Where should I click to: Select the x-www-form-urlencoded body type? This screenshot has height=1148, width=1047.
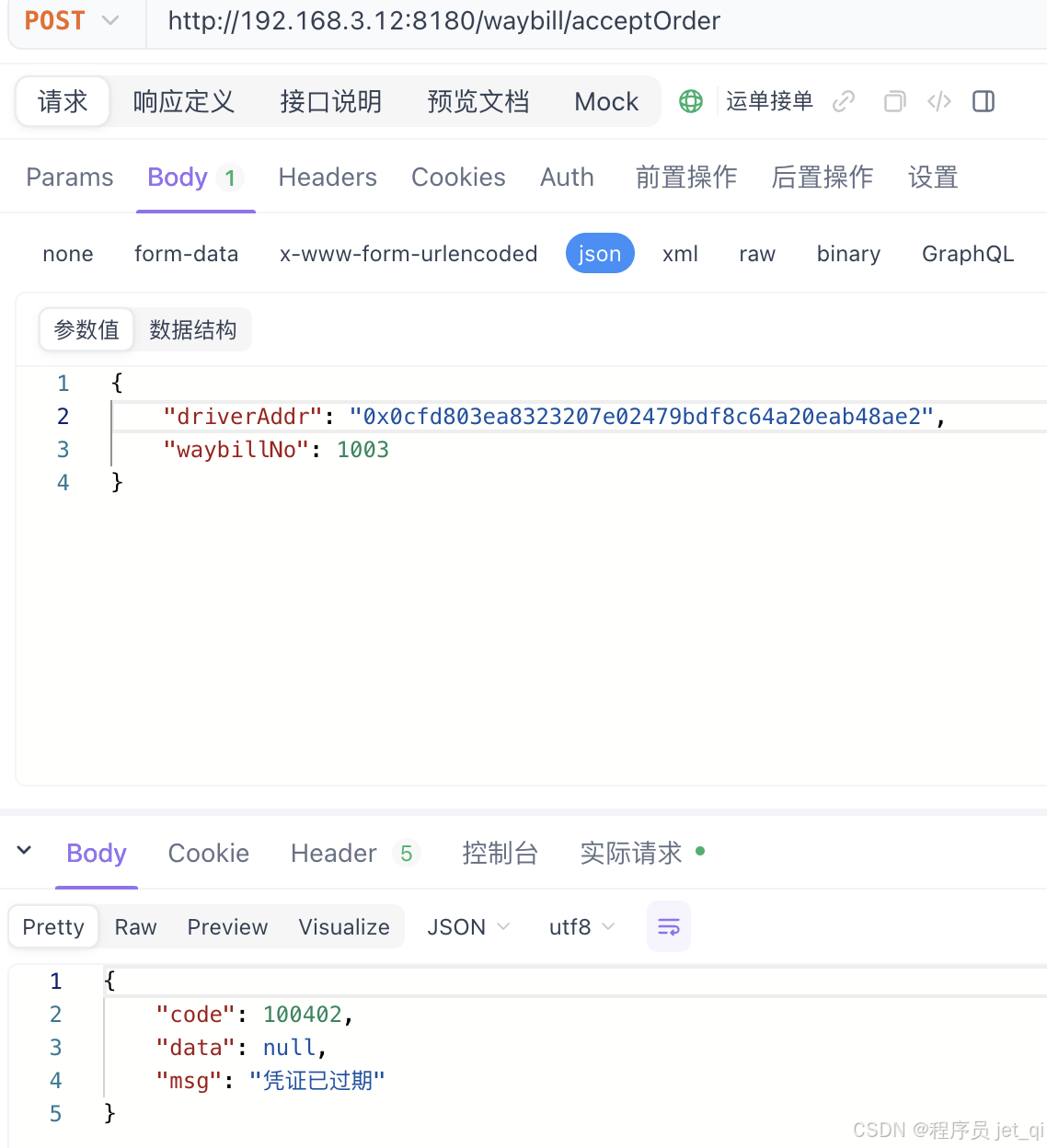point(408,254)
